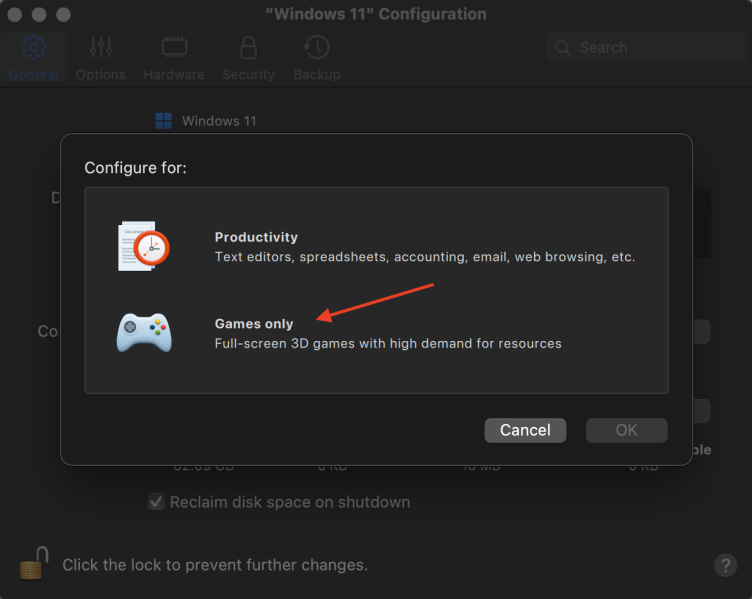
Task: Click the magnifier icon in Search
Action: [x=563, y=47]
